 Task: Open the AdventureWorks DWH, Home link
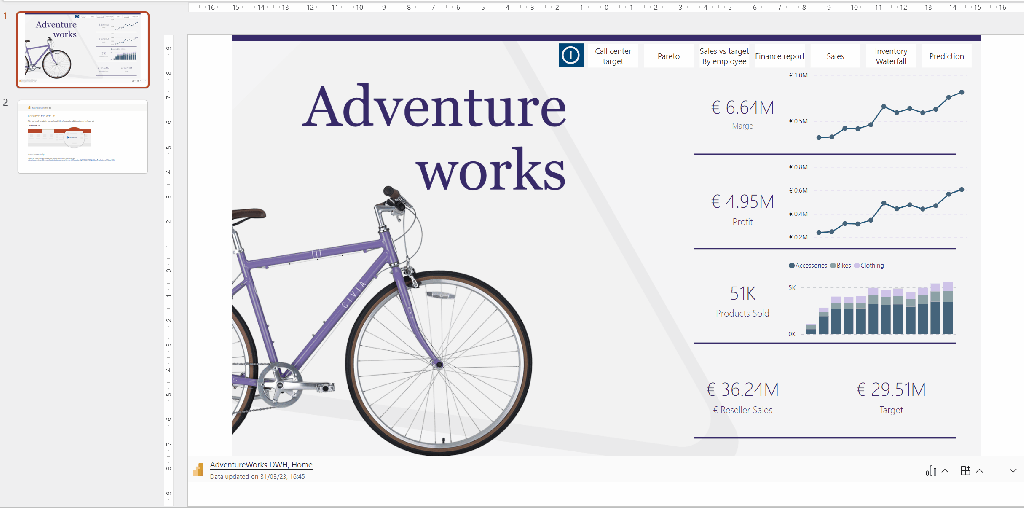pos(261,465)
